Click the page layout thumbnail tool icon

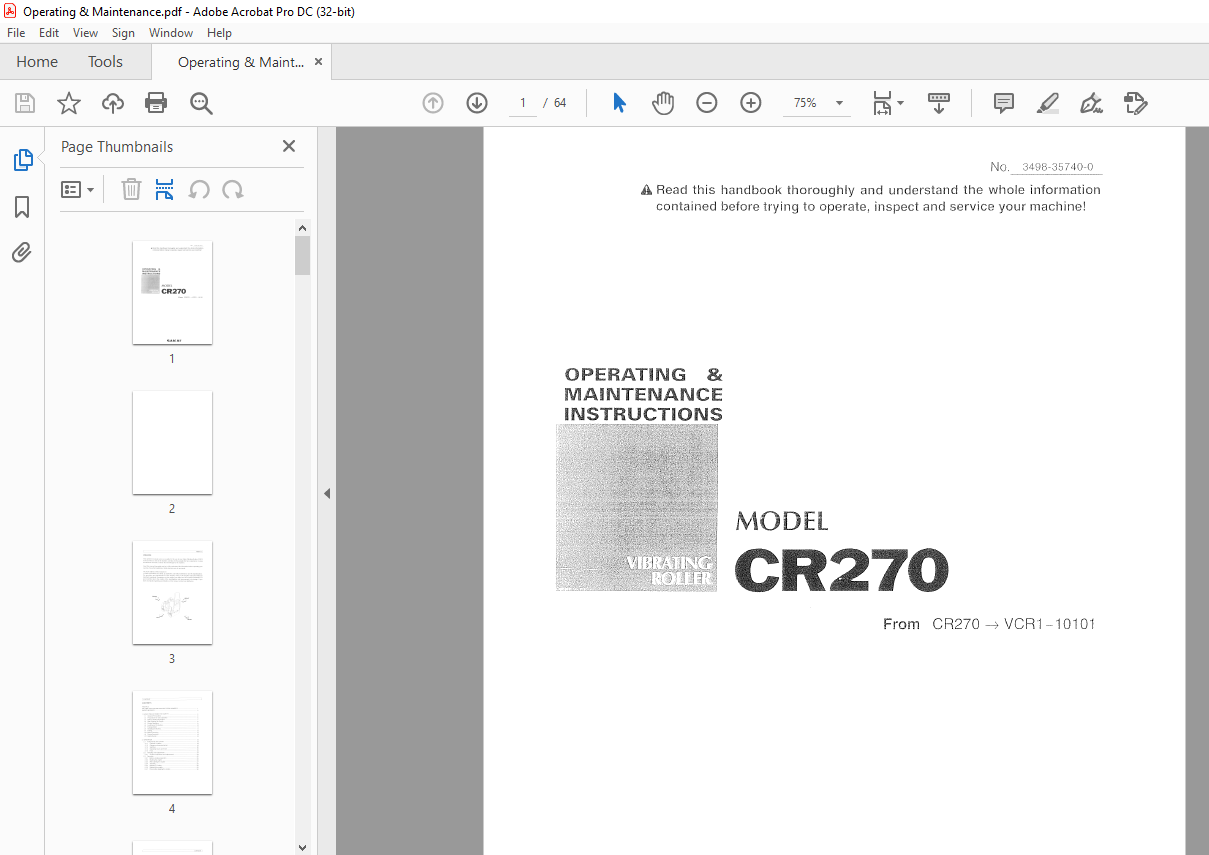(x=165, y=190)
